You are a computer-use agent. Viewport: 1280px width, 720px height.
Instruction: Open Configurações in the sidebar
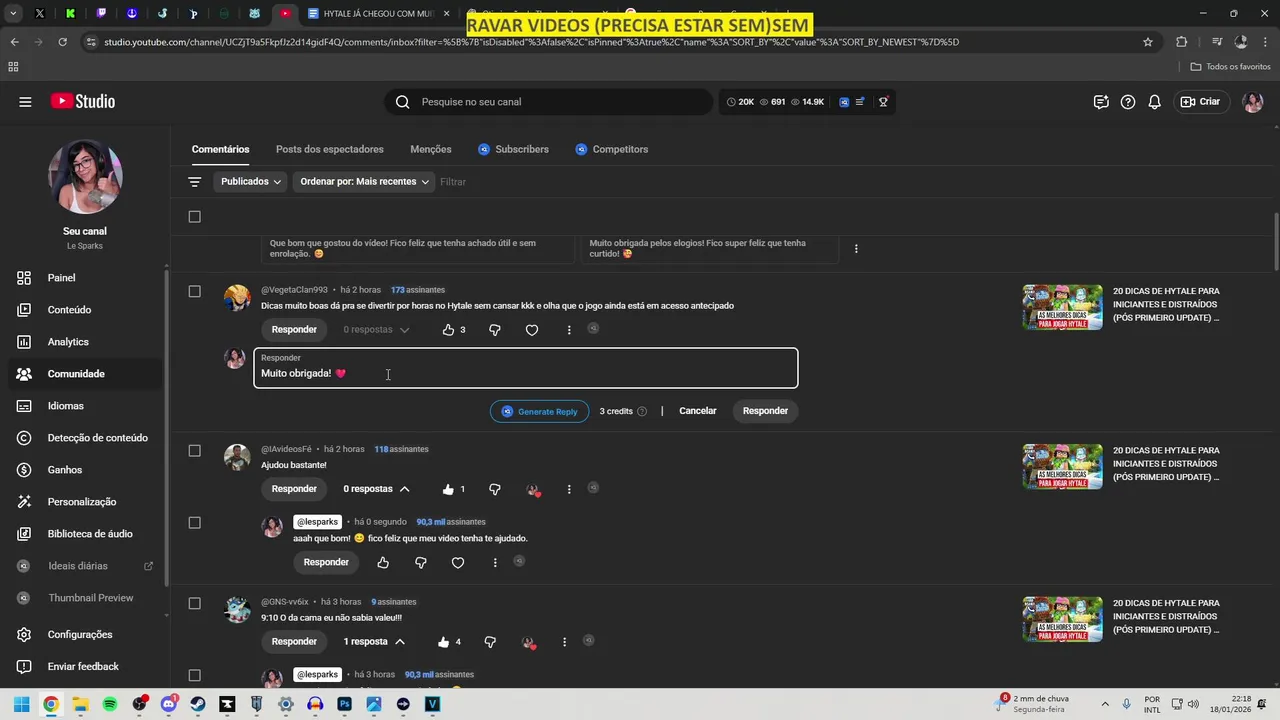click(85, 635)
